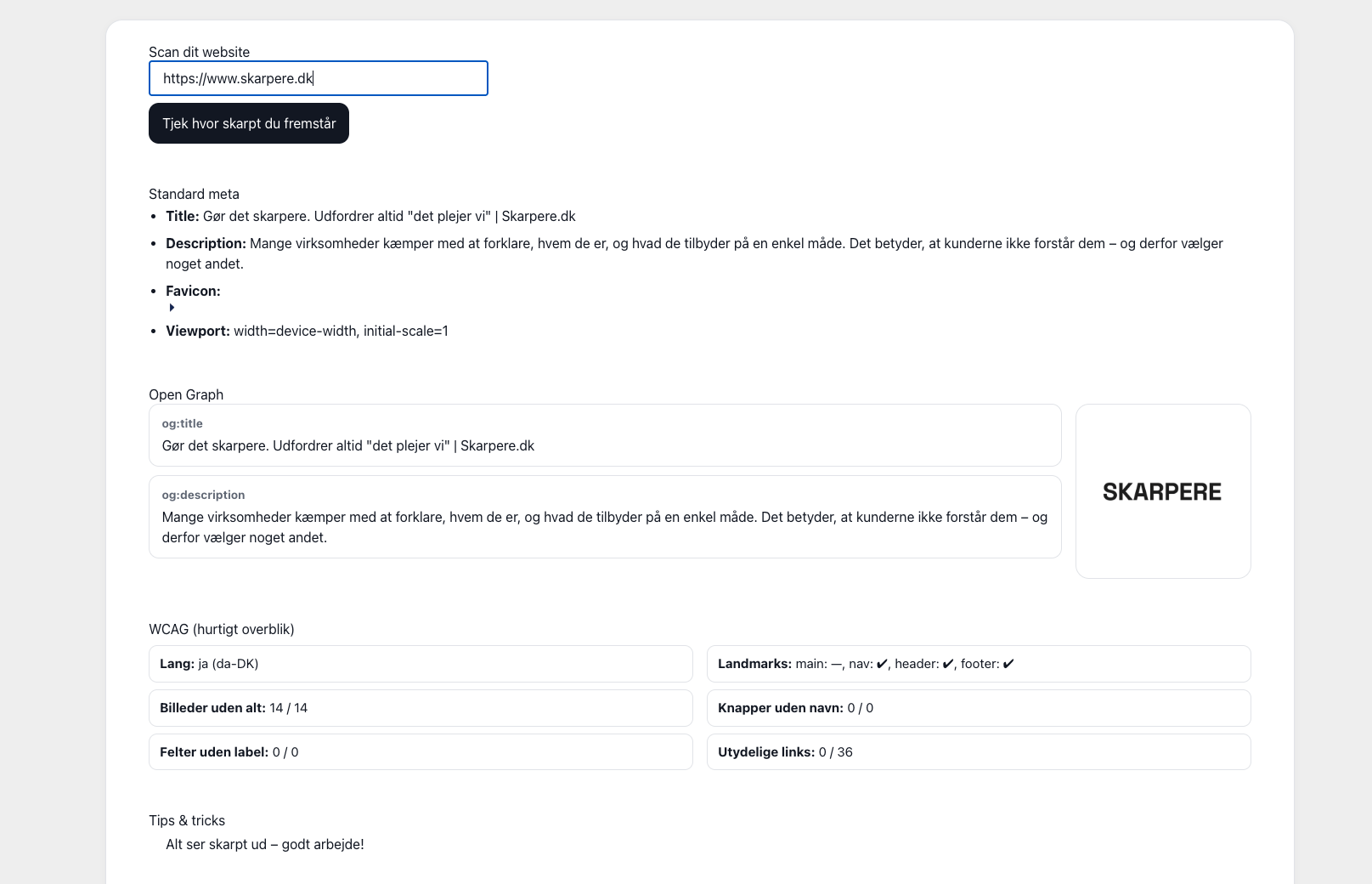
Task: Click the Viewport entry under Standard meta
Action: click(x=307, y=331)
